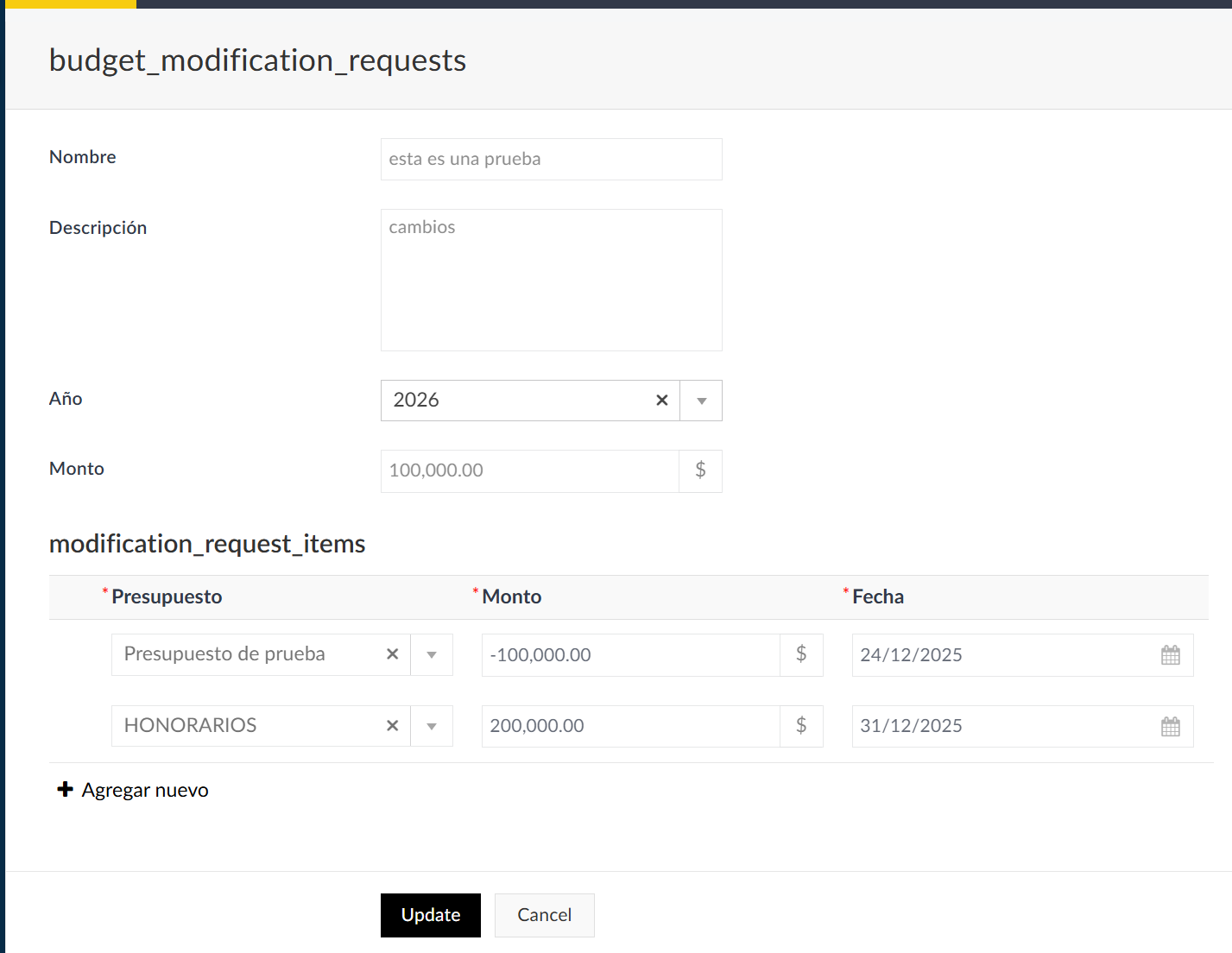
Task: Open calendar for date 31/12/2025
Action: tap(1170, 727)
